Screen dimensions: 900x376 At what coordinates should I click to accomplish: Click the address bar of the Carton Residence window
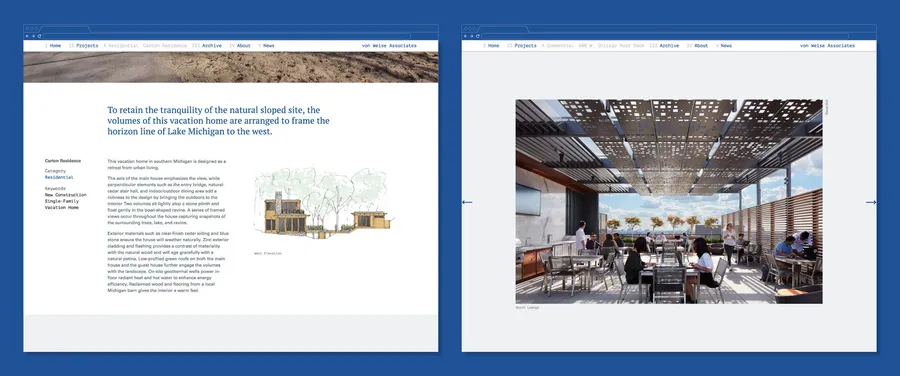[227, 36]
